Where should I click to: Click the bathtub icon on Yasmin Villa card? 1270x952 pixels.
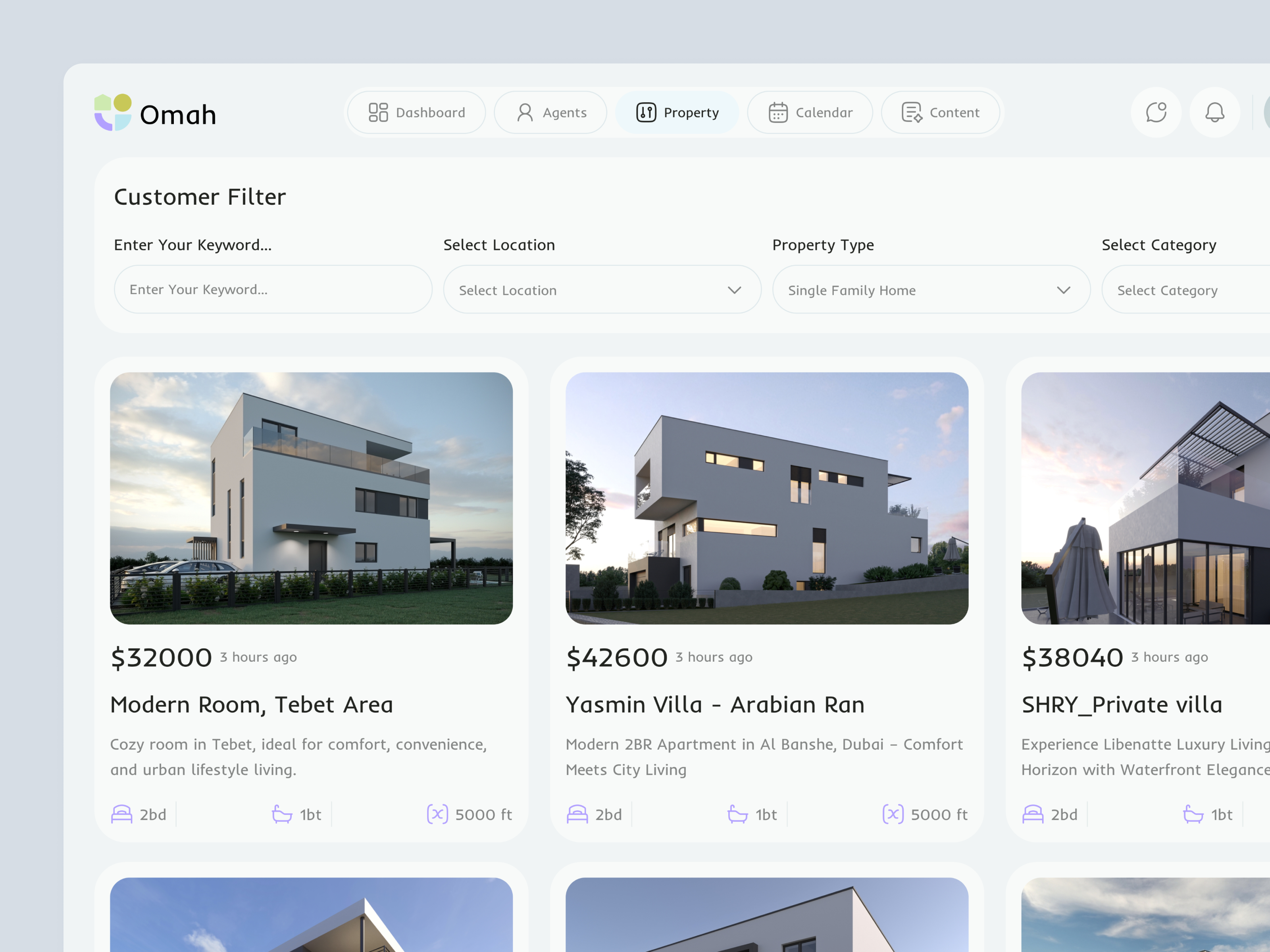[737, 814]
